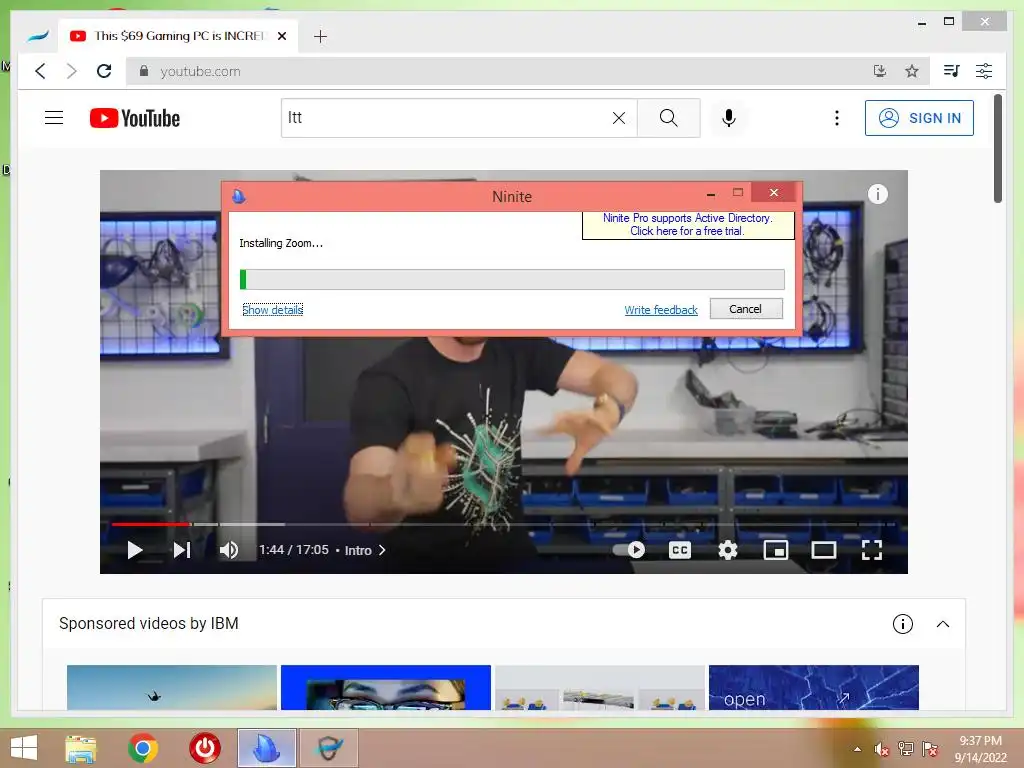The image size is (1024, 768).
Task: Launch Chrome from the taskbar
Action: pyautogui.click(x=142, y=748)
